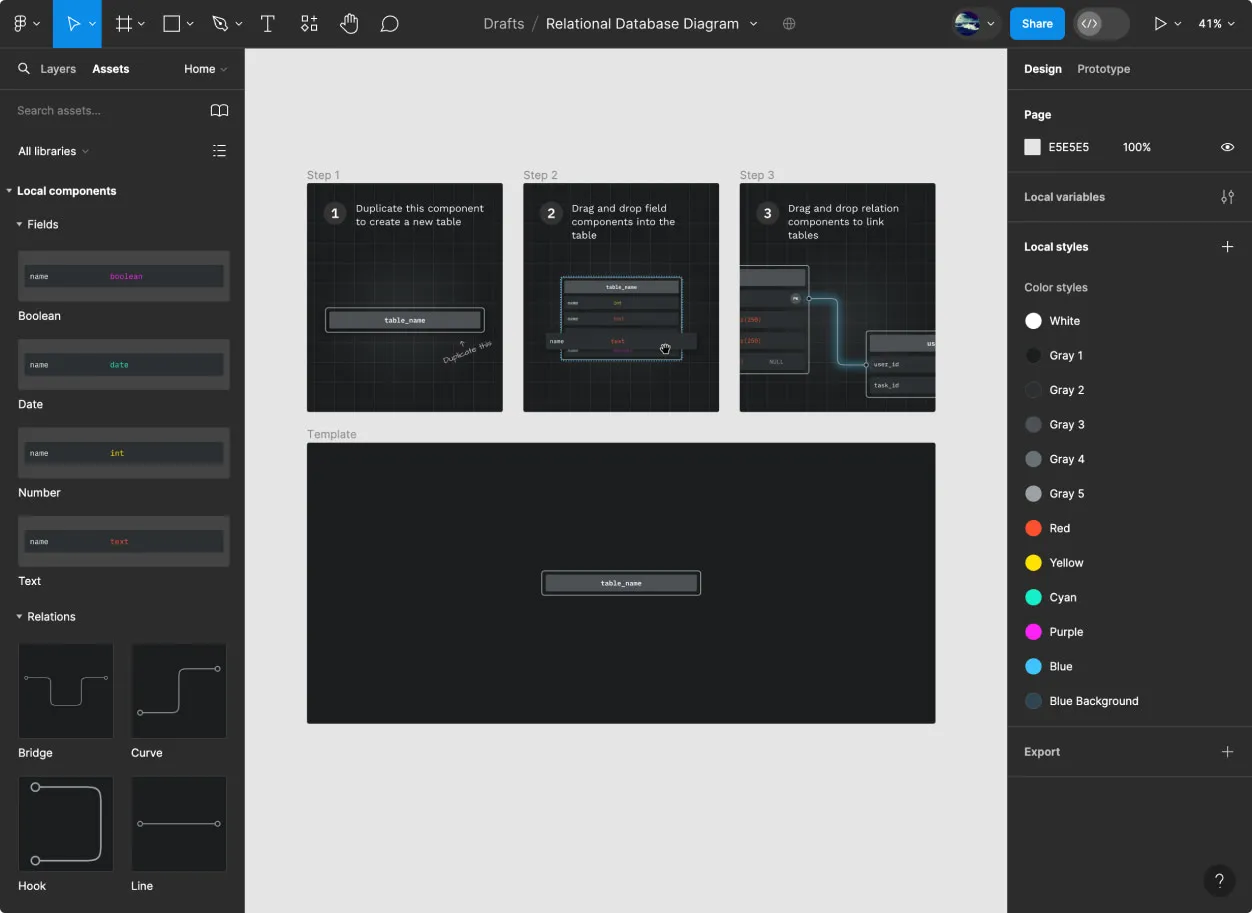Switch to the Prototype tab

tap(1103, 68)
